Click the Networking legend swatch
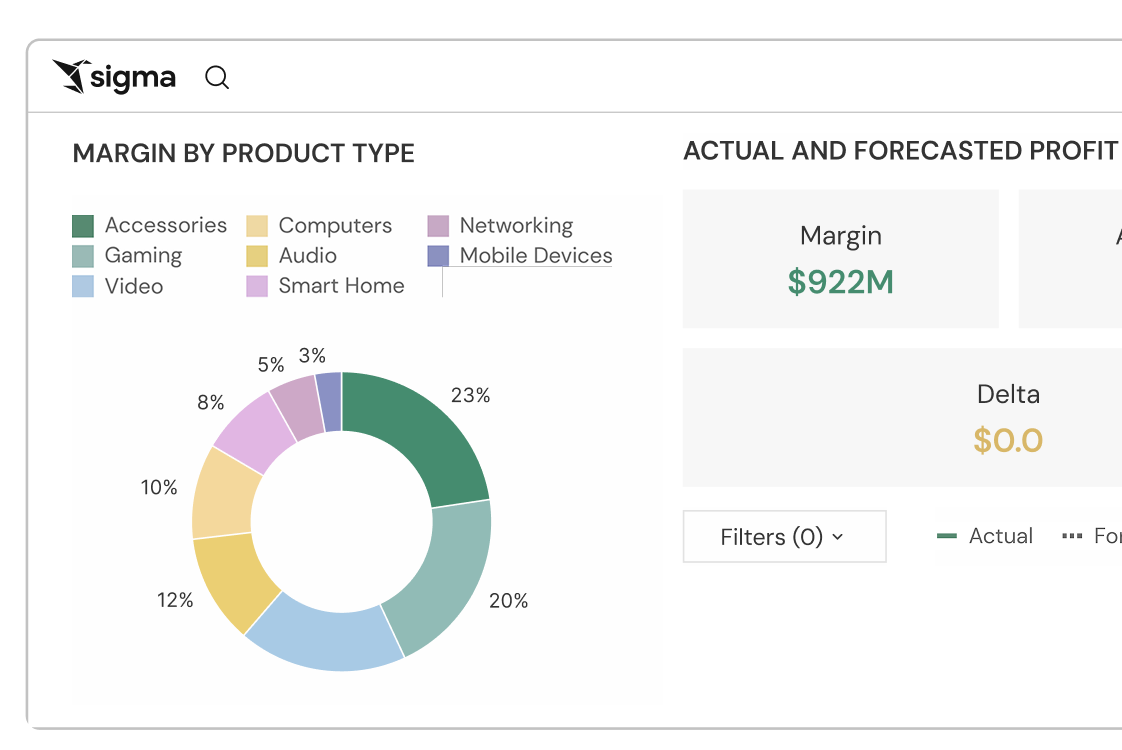 point(438,226)
